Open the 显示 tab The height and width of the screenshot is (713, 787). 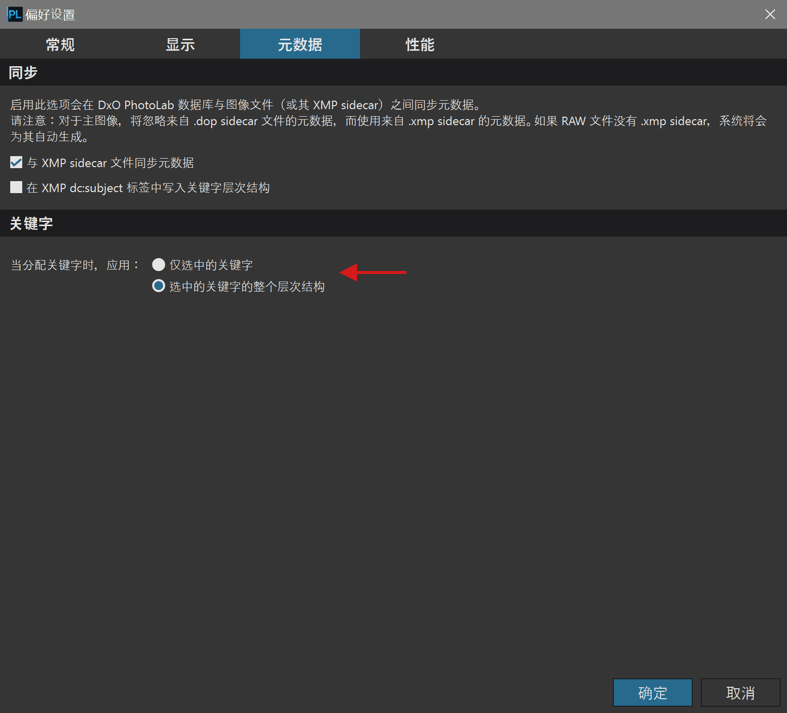point(180,44)
